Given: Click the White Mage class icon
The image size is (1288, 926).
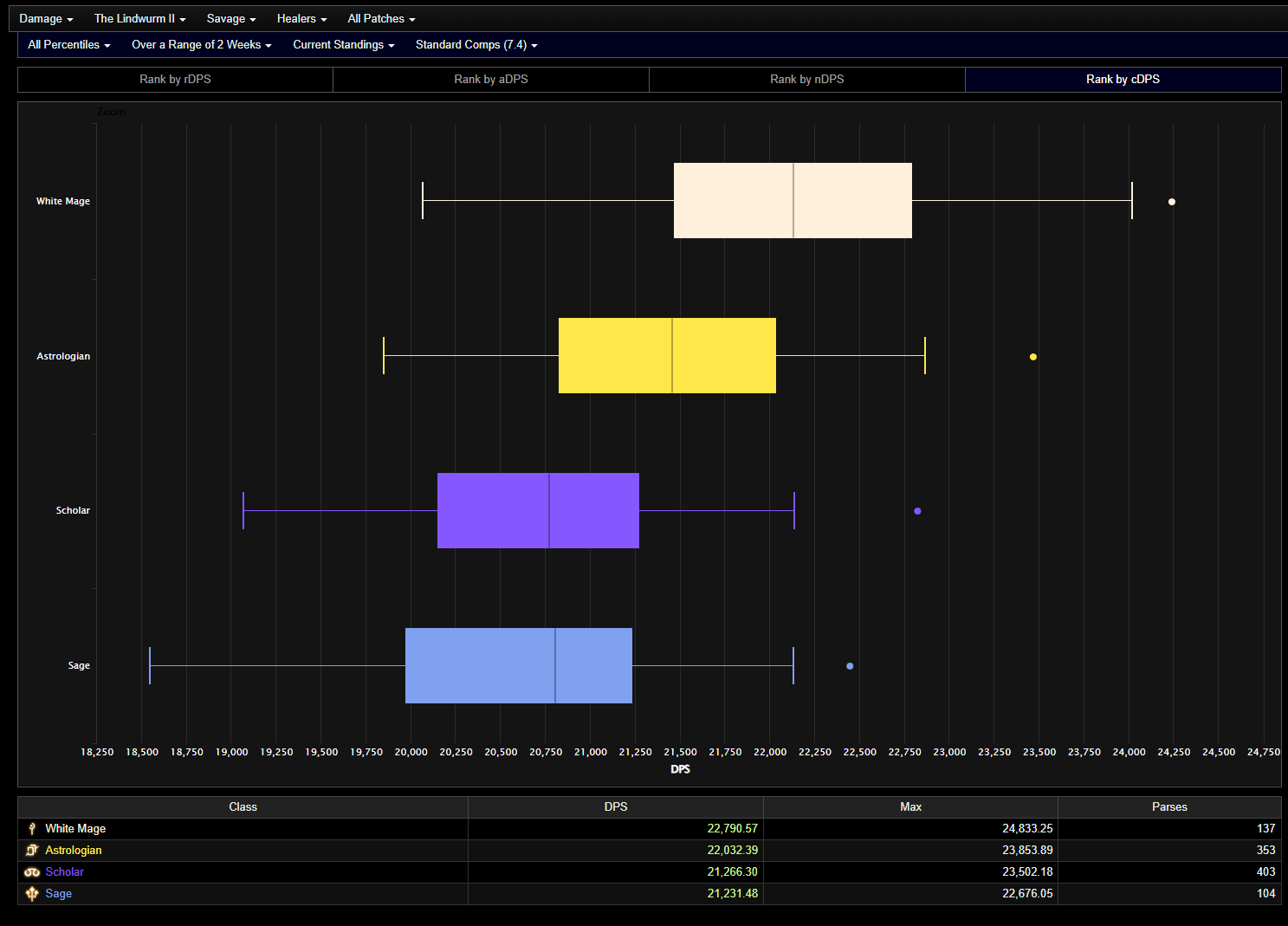Looking at the screenshot, I should pos(32,829).
